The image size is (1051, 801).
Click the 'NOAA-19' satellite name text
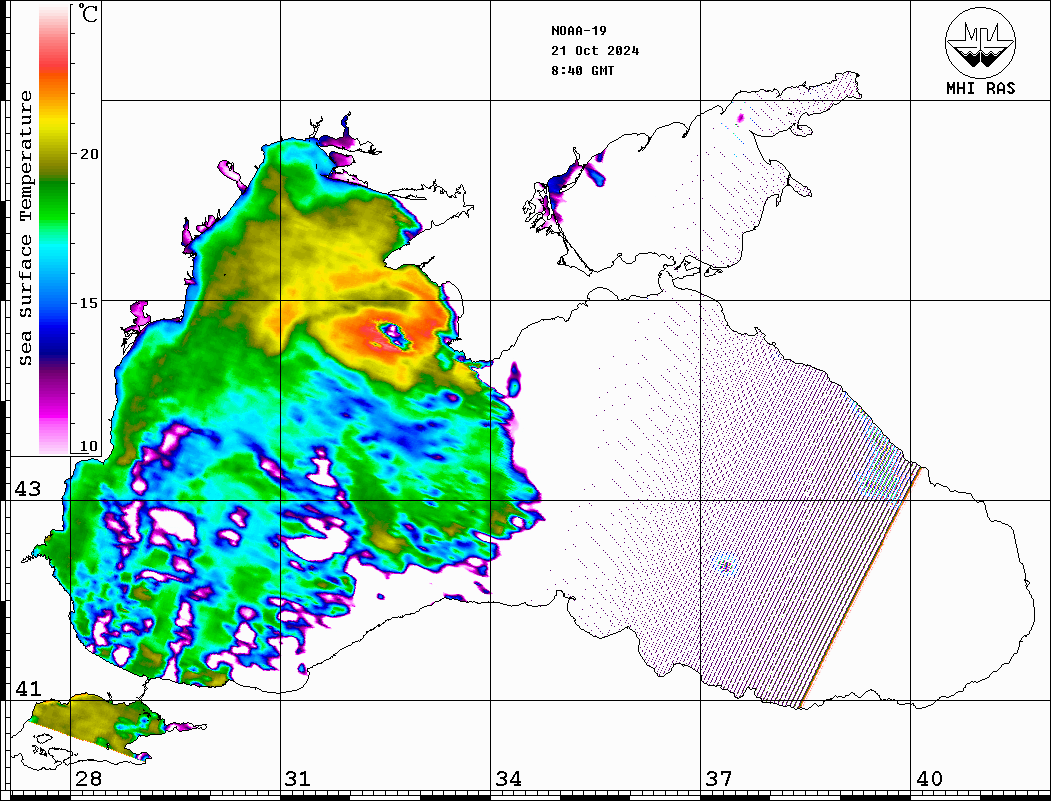(579, 31)
